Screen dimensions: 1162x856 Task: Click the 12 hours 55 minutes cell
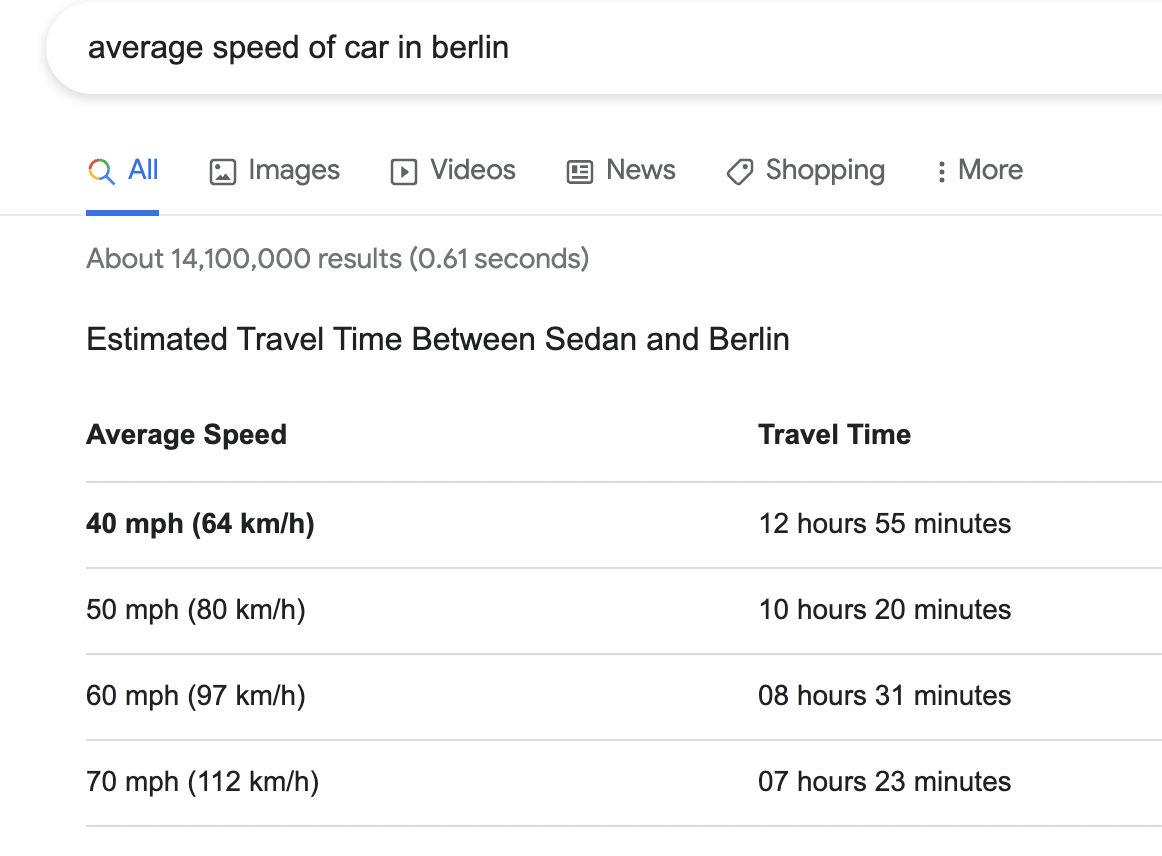tap(885, 524)
